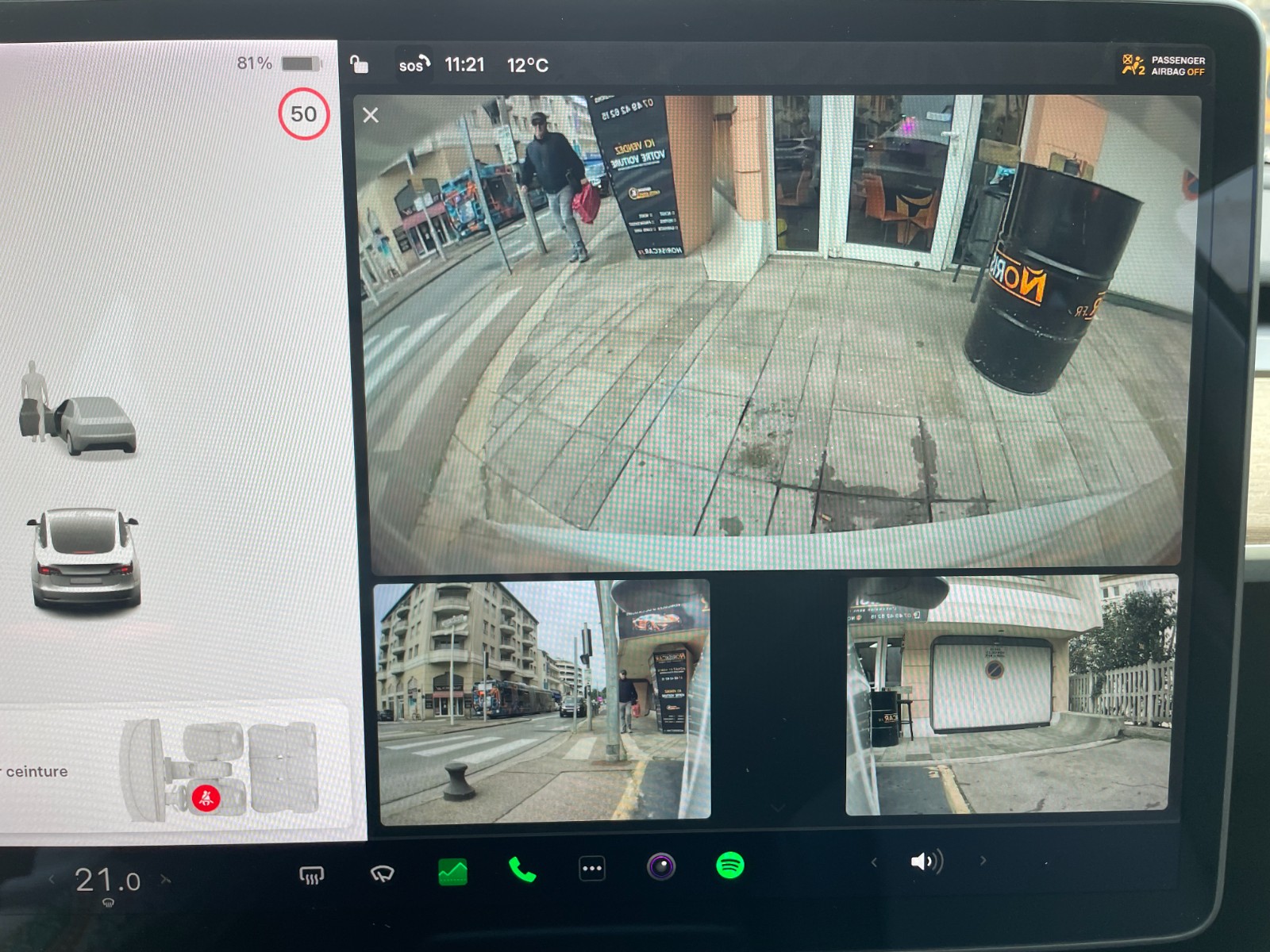This screenshot has width=1270, height=952.
Task: Open the camera app in bottom bar
Action: pyautogui.click(x=660, y=866)
